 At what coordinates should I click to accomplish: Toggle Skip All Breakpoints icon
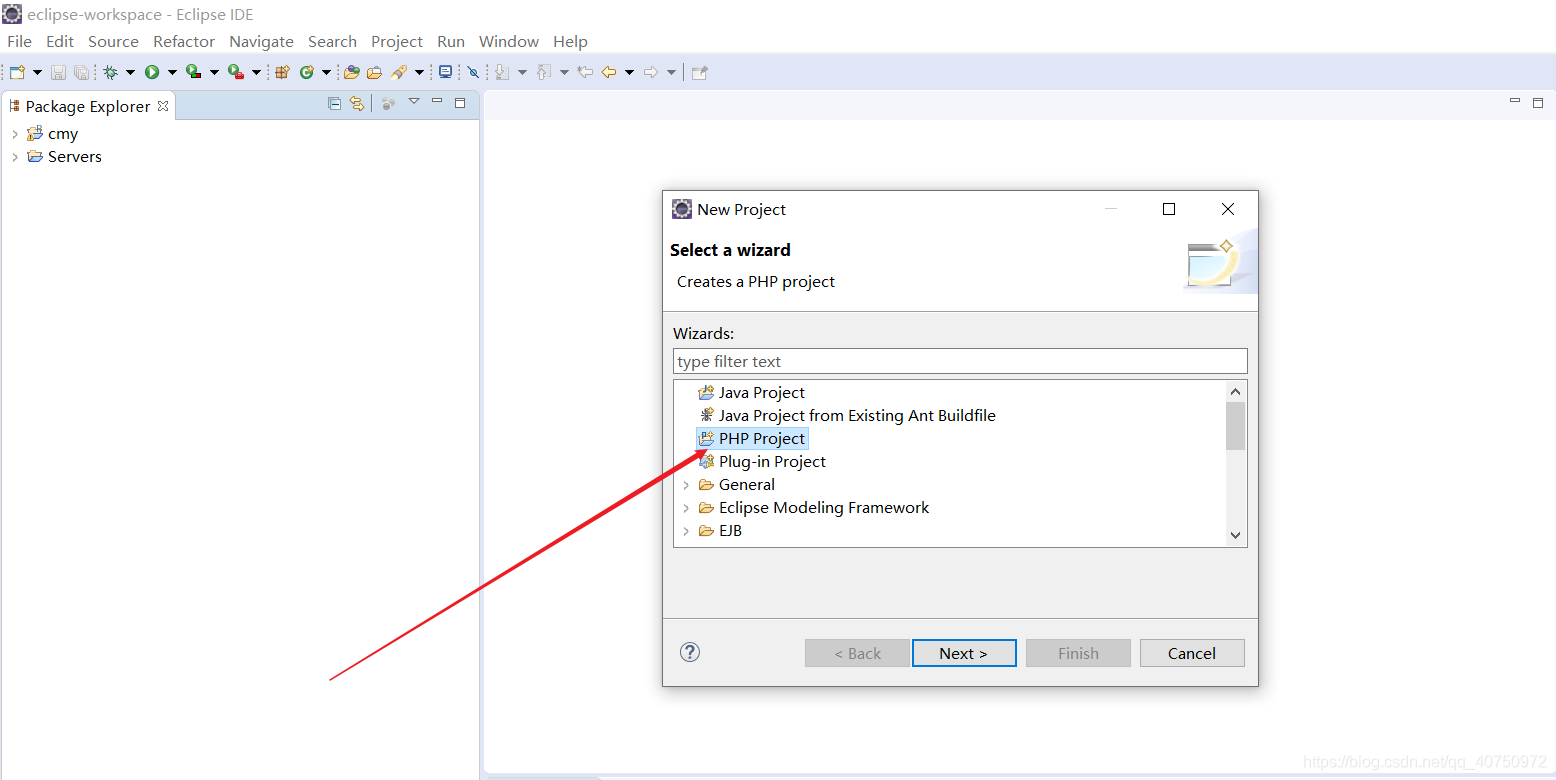point(473,72)
